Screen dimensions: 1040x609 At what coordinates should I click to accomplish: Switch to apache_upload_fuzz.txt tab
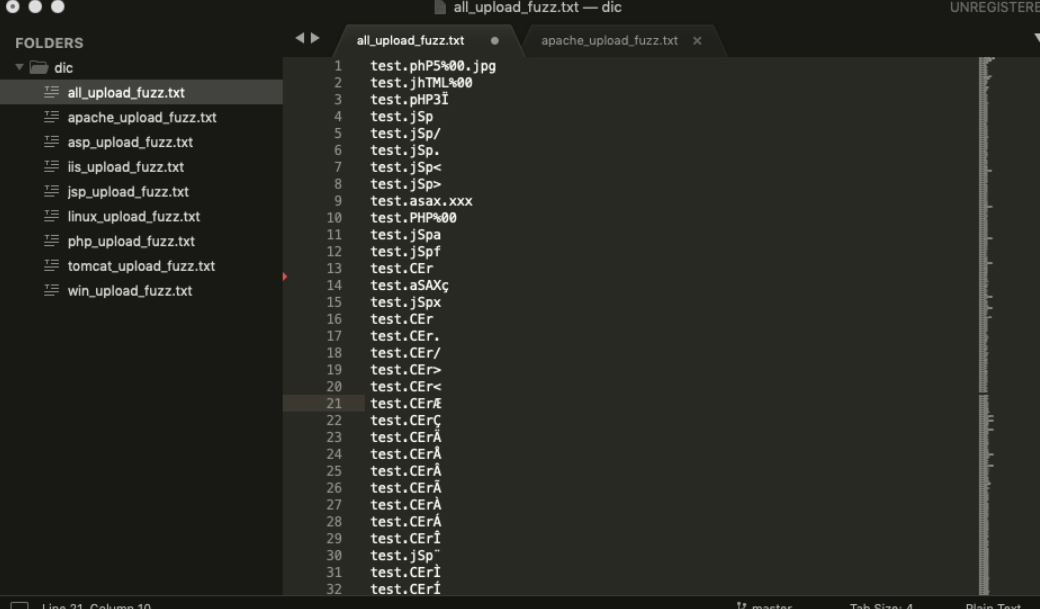coord(609,41)
